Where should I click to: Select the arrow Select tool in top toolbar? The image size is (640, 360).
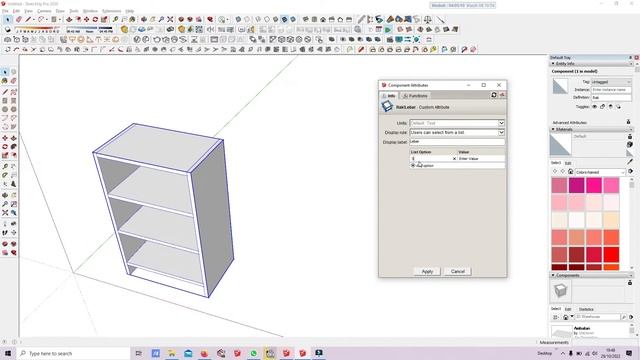7,19
